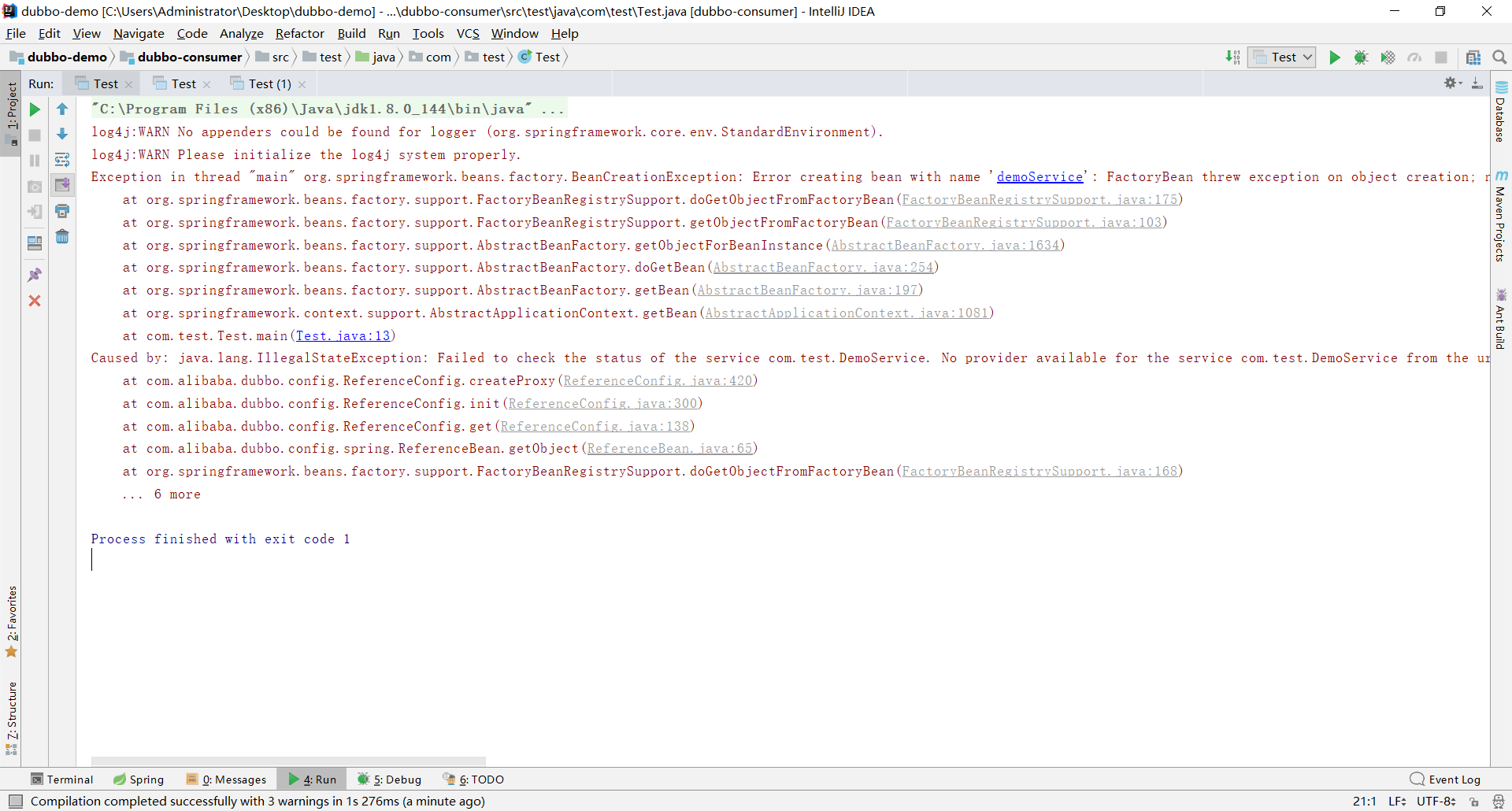Click the UTF-8 encoding selector in the status bar
Image resolution: width=1512 pixels, height=811 pixels.
tap(1436, 802)
